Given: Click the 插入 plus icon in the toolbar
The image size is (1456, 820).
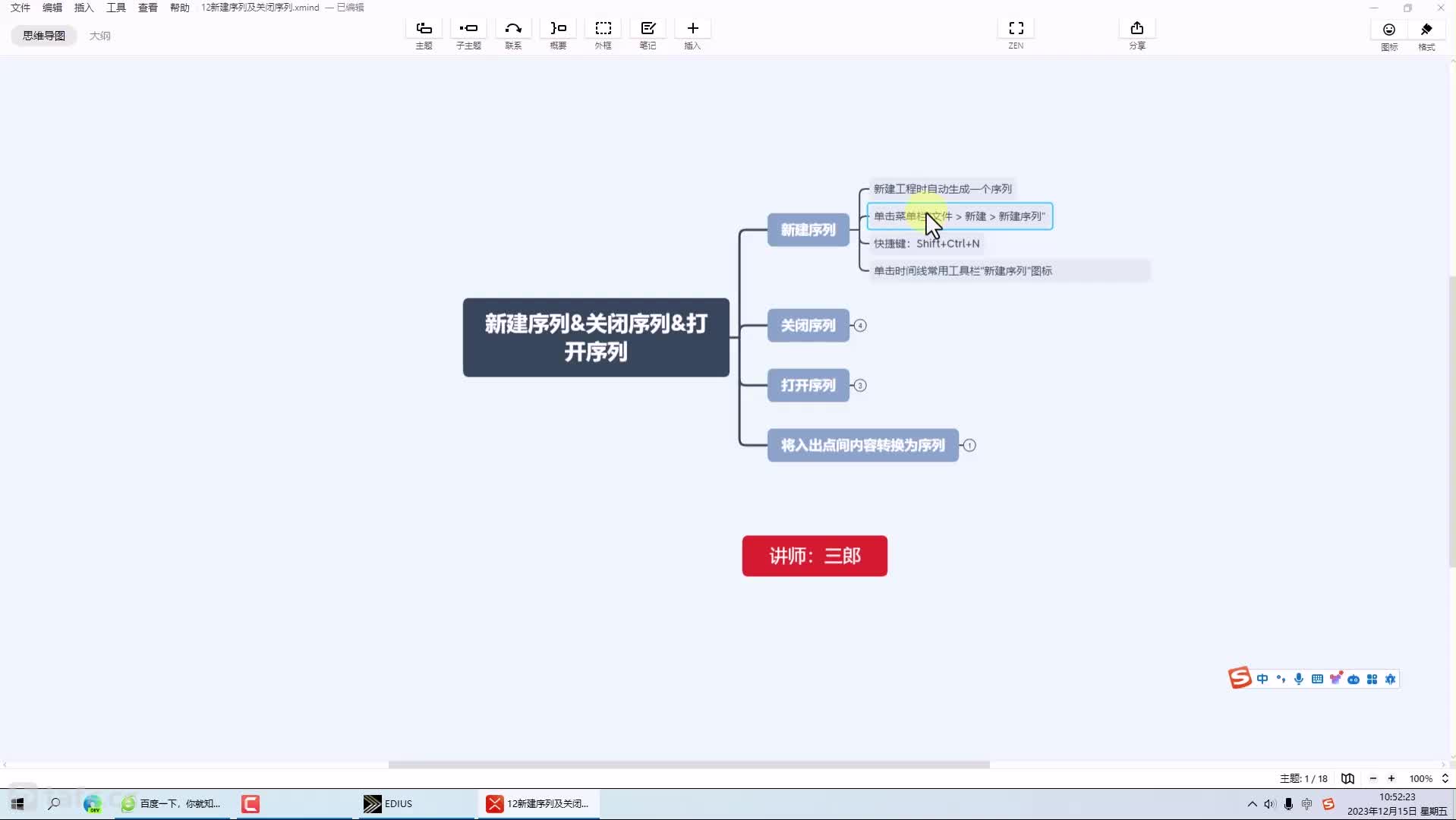Looking at the screenshot, I should [692, 29].
